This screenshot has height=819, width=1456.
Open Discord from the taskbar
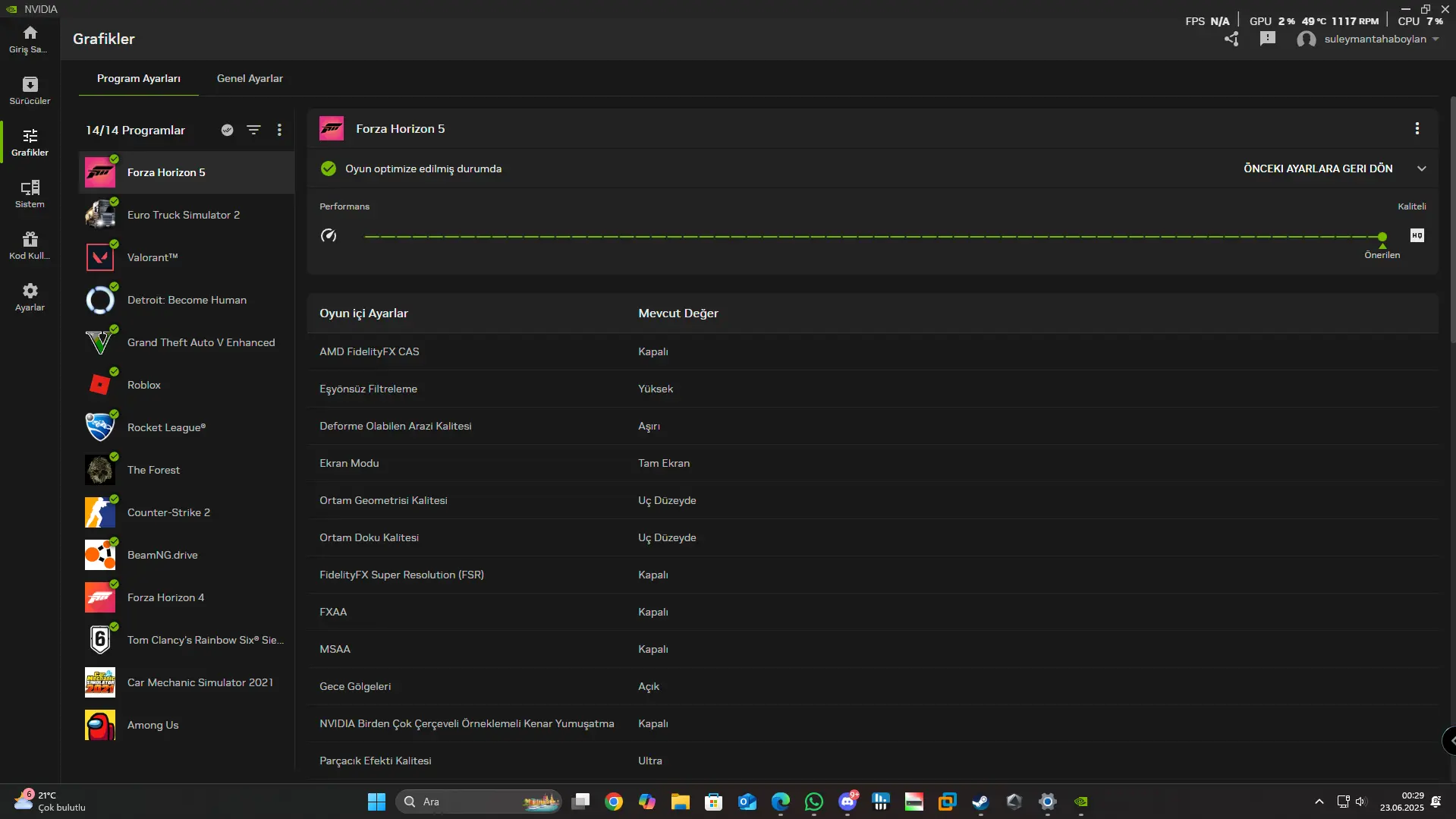pyautogui.click(x=847, y=802)
